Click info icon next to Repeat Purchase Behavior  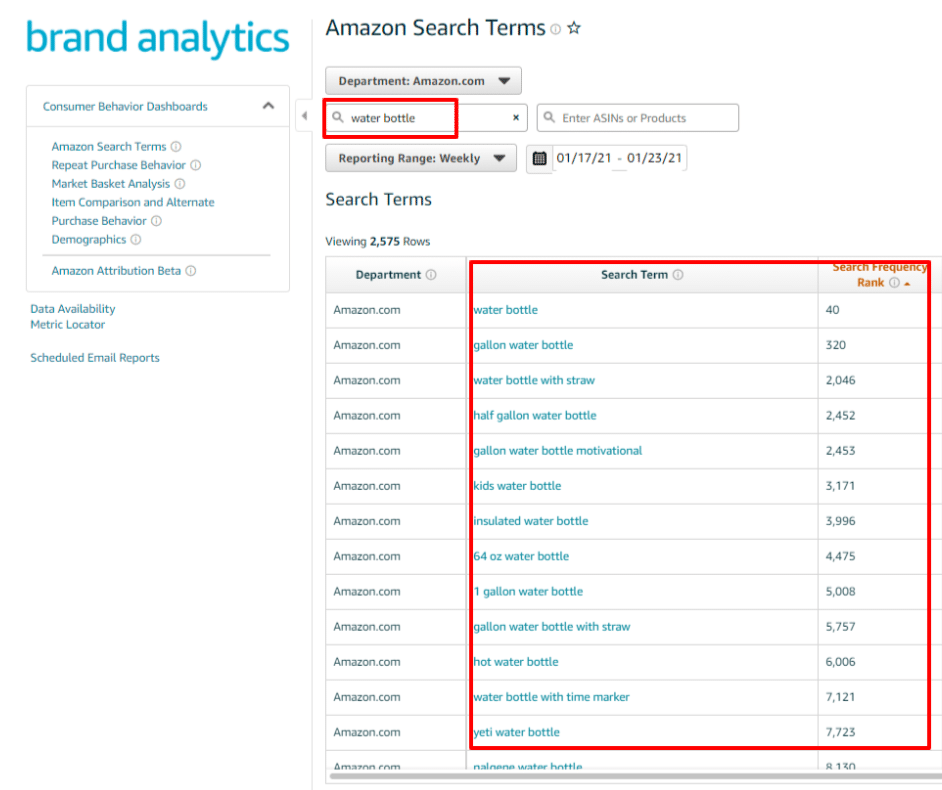[196, 165]
